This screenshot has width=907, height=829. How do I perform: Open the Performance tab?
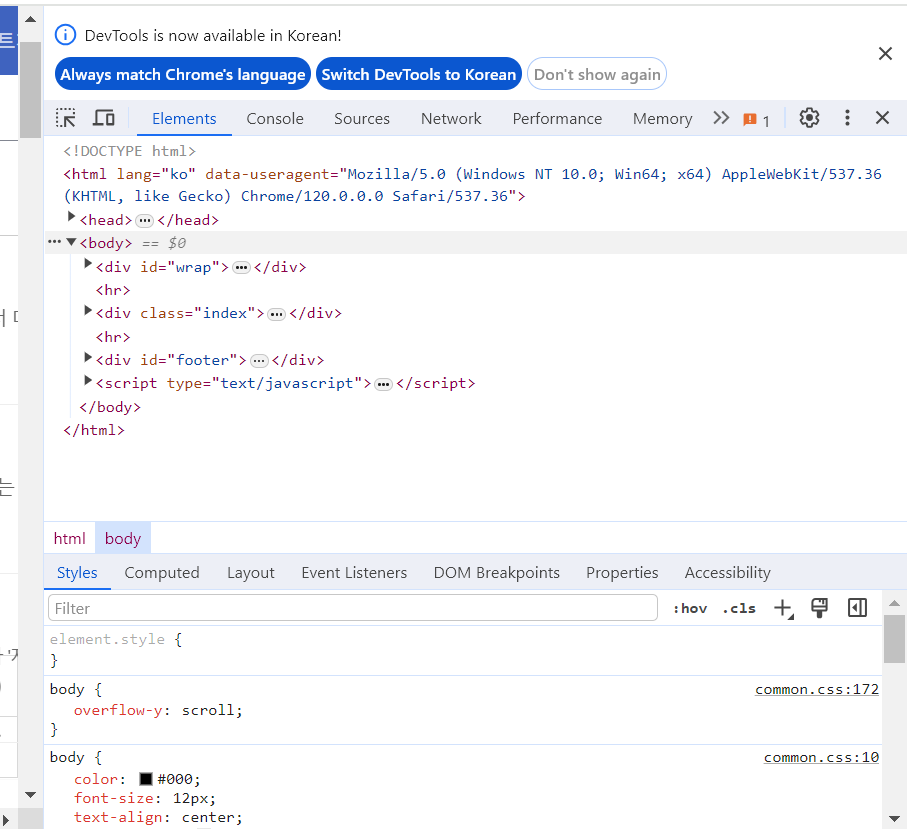[x=557, y=119]
